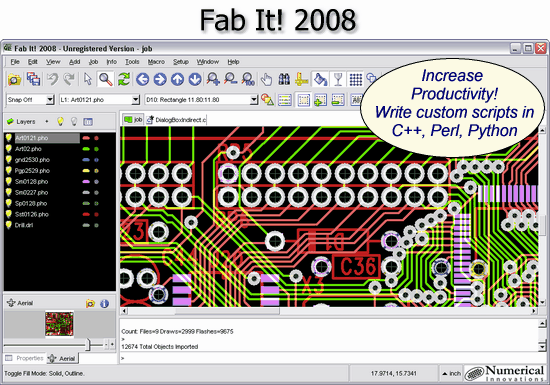Switch to the job tab
550x385 pixels.
(x=133, y=120)
